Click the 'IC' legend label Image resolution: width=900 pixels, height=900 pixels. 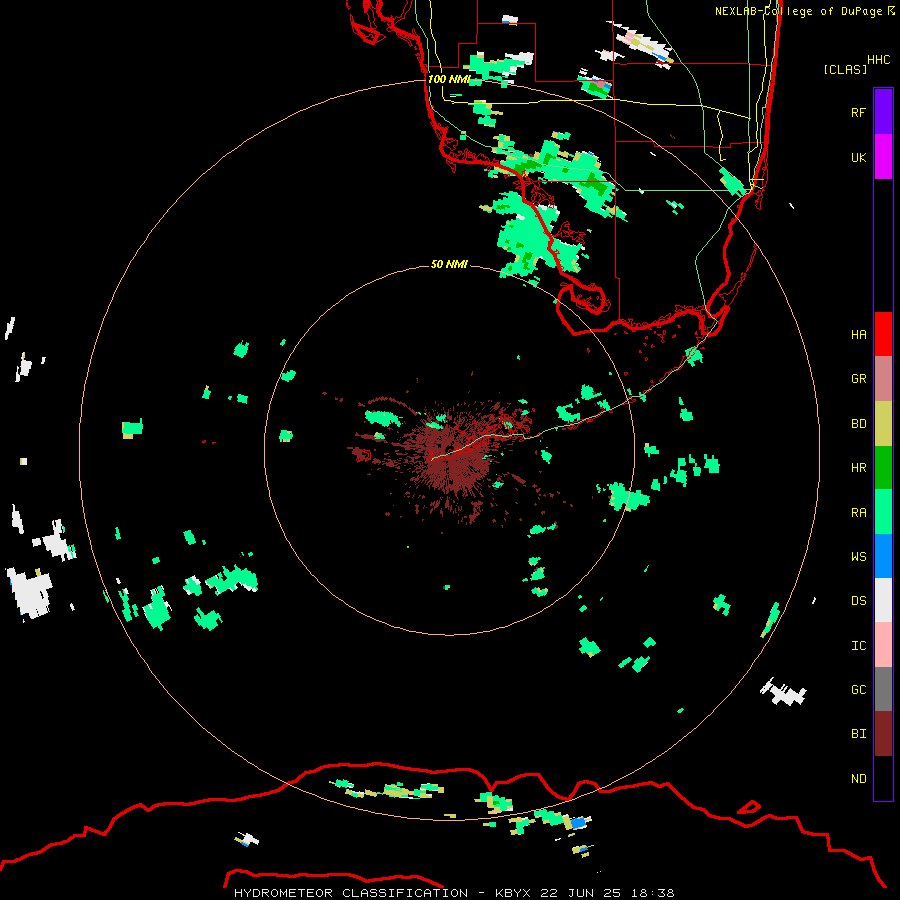click(x=858, y=646)
